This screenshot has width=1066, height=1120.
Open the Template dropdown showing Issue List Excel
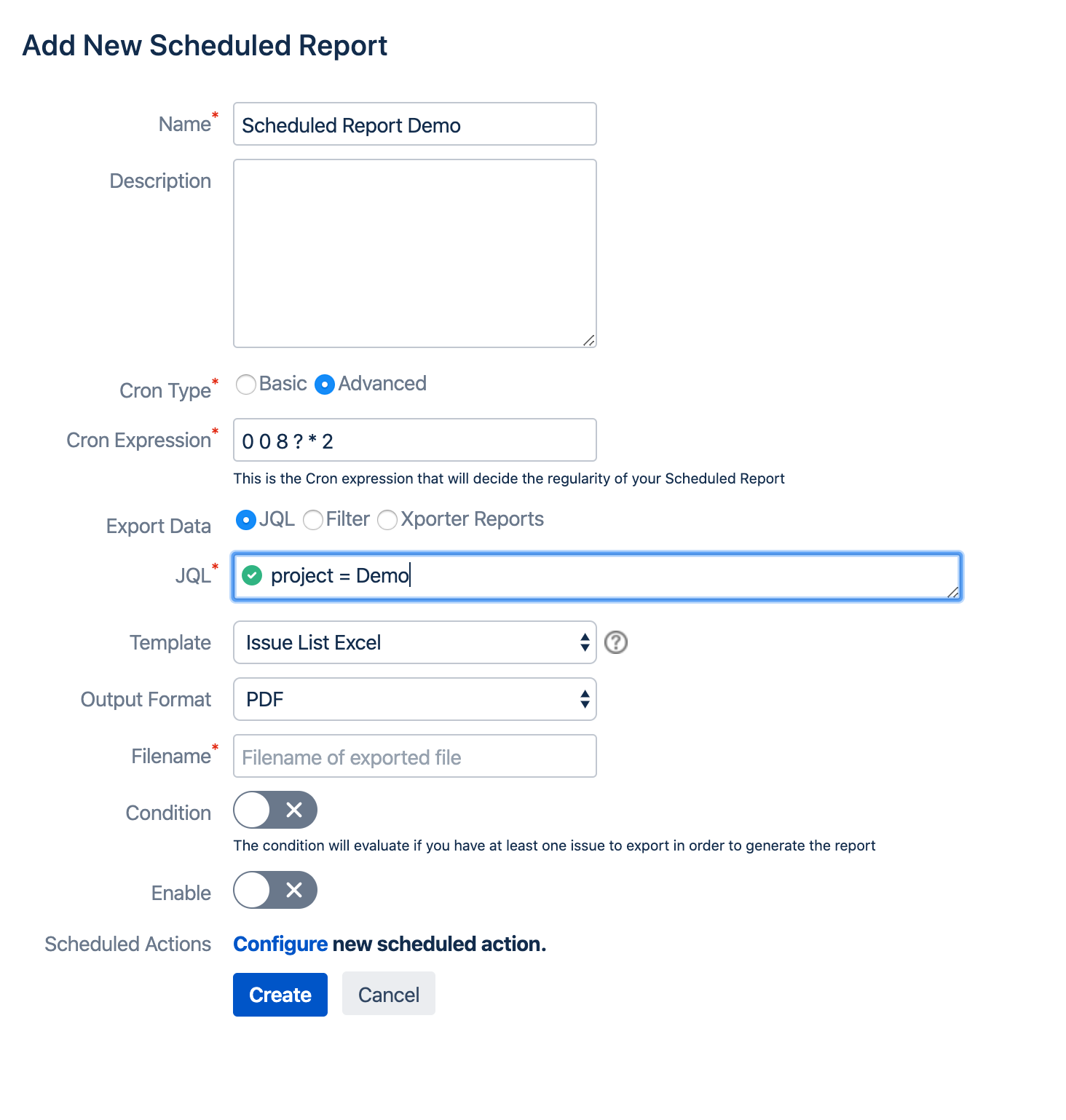click(x=414, y=642)
